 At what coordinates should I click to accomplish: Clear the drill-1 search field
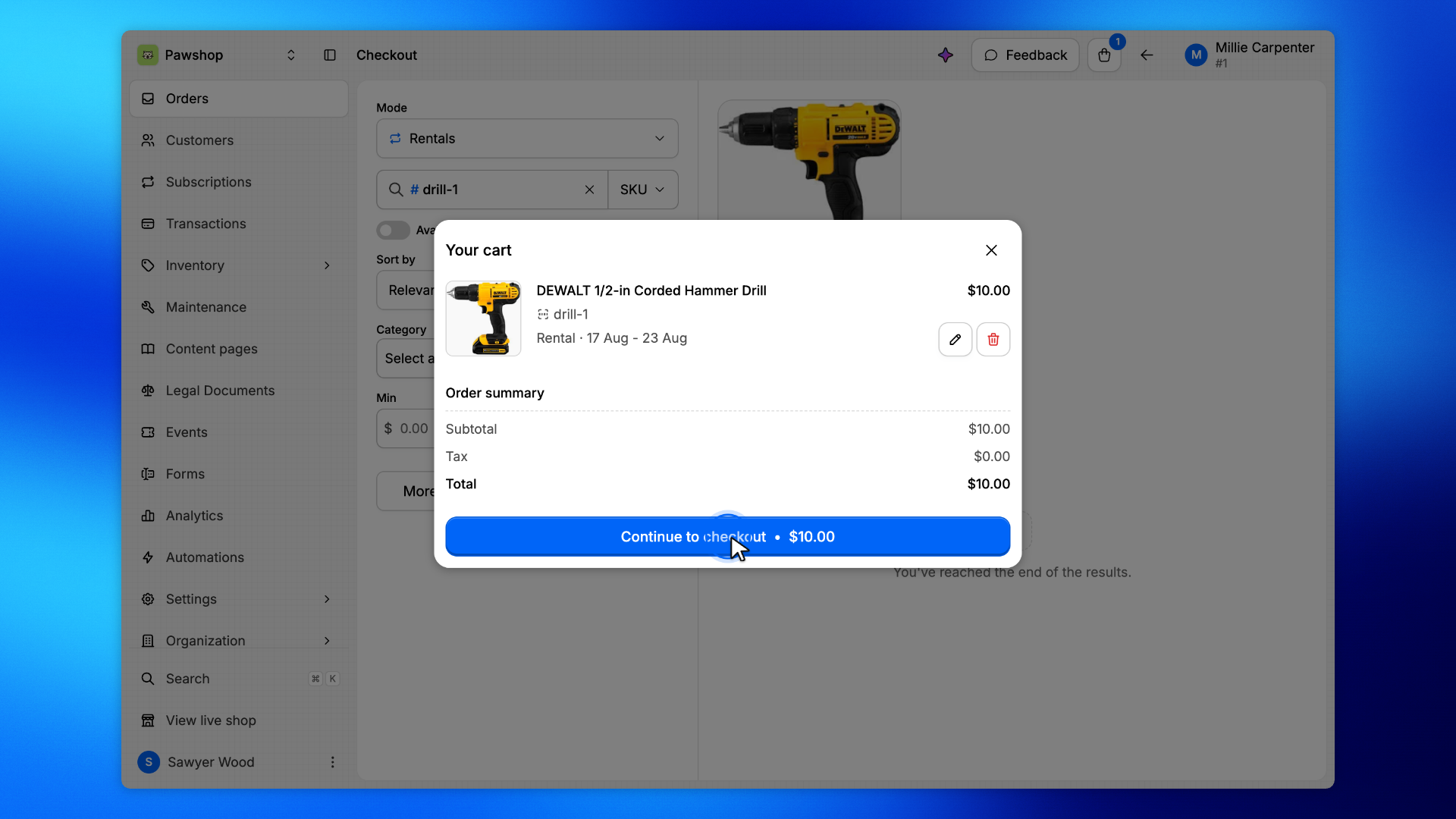[x=589, y=190]
